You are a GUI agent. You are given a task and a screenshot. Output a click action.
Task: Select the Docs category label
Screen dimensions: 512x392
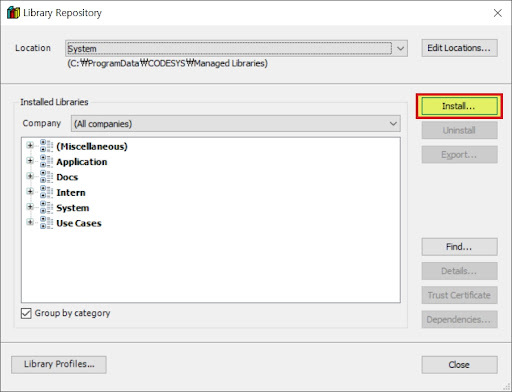(67, 177)
